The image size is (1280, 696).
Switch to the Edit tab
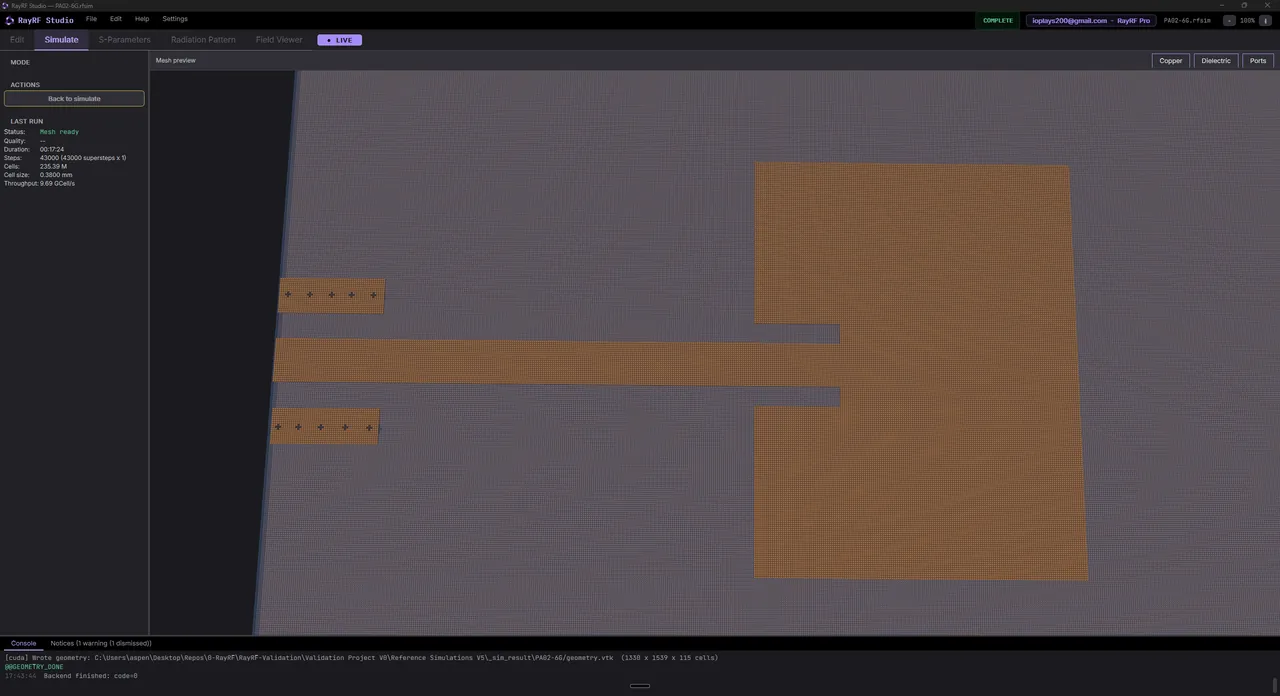click(17, 40)
